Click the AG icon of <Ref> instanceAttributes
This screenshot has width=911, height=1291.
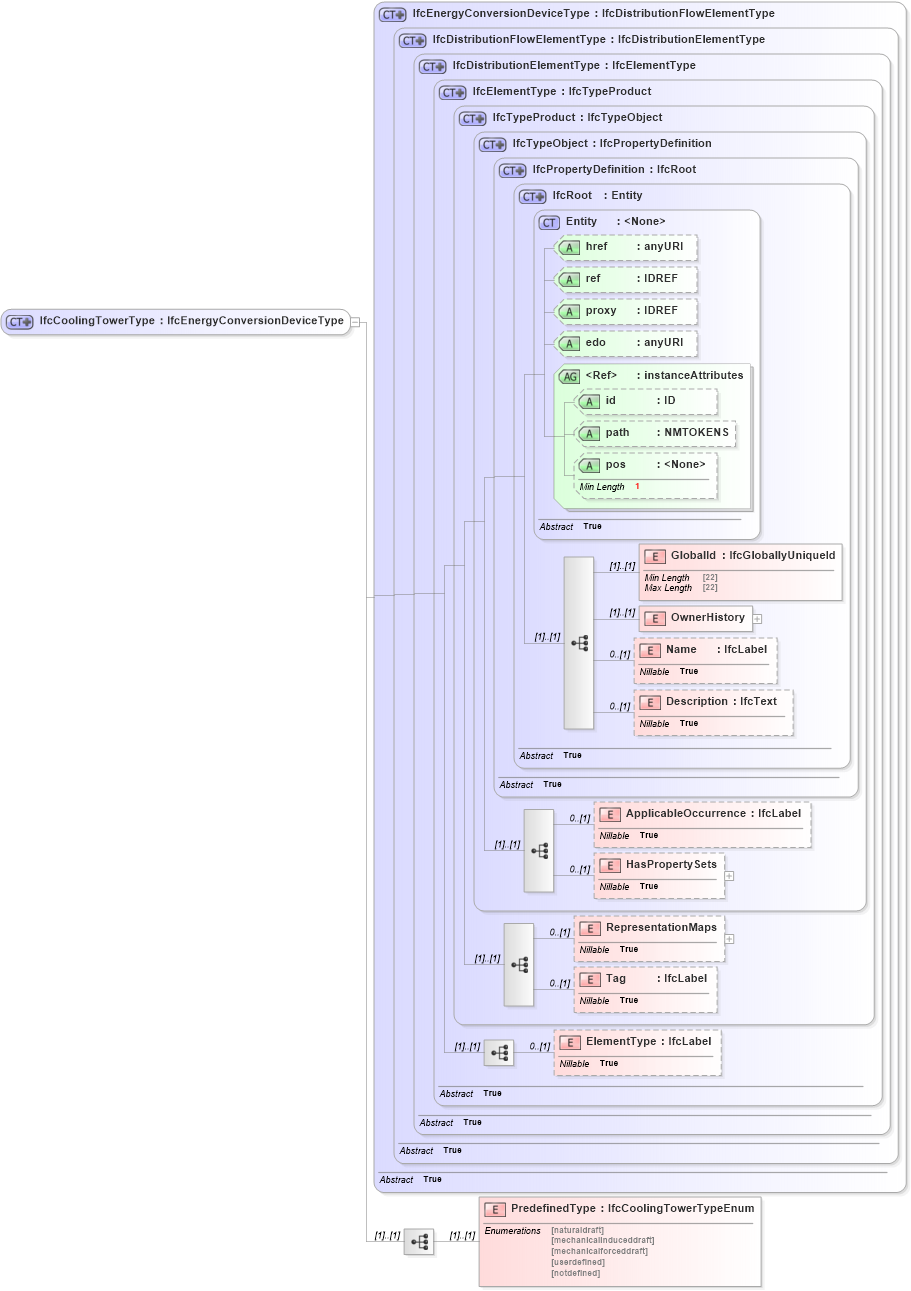coord(570,376)
